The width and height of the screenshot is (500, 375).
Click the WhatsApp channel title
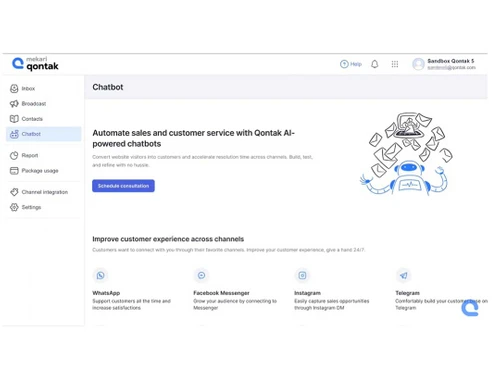(106, 293)
